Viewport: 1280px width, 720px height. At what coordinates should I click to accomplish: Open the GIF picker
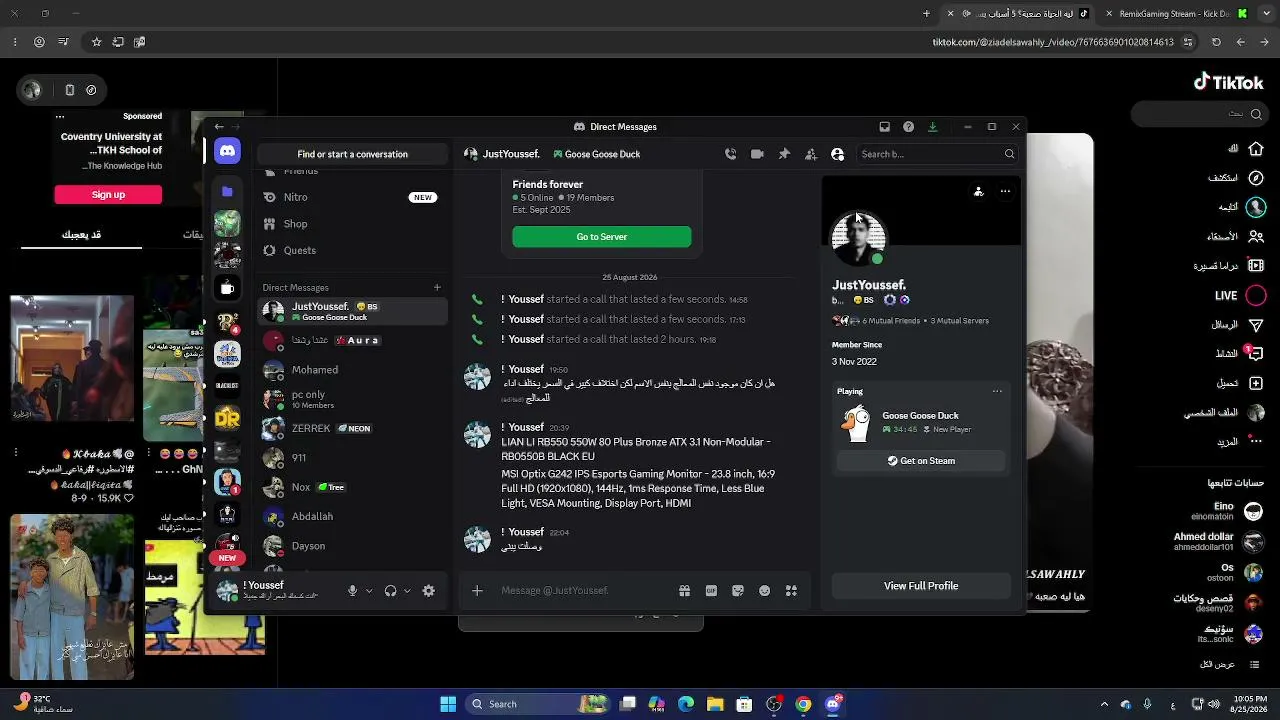(711, 591)
